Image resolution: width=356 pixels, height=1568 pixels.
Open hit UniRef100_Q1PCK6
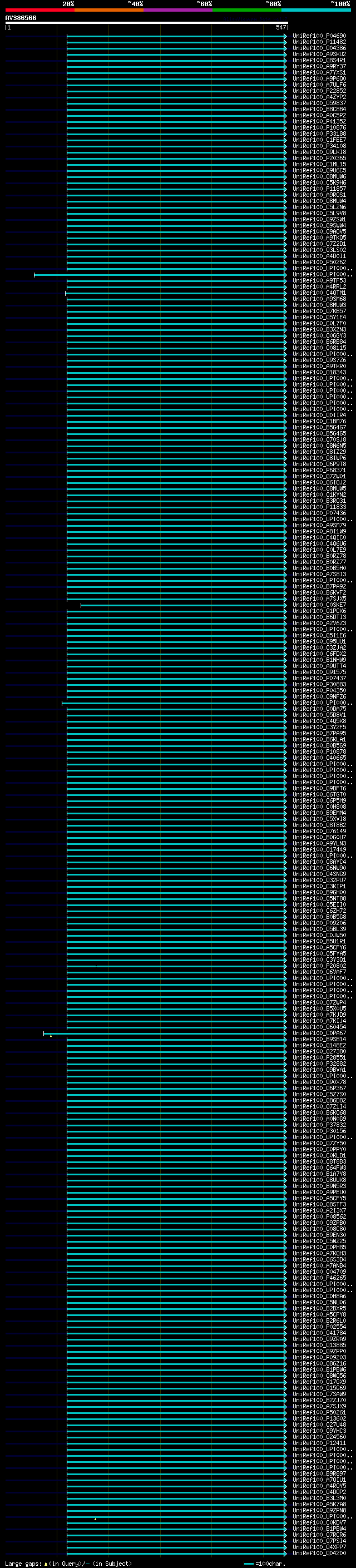(x=319, y=611)
